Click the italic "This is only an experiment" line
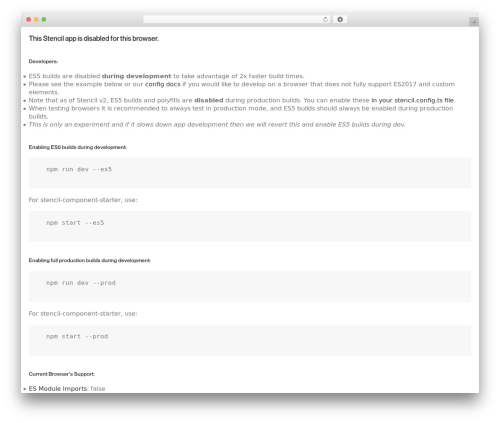The width and height of the screenshot is (500, 423). point(217,124)
